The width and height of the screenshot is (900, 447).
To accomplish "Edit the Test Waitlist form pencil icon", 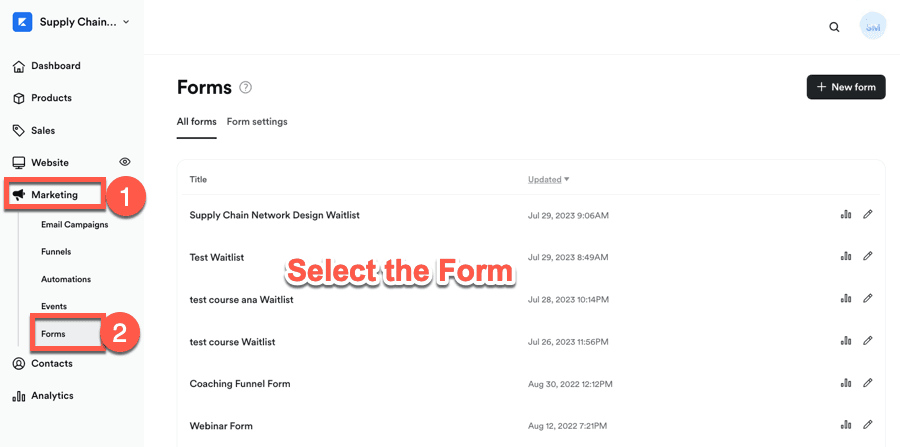I will [867, 256].
